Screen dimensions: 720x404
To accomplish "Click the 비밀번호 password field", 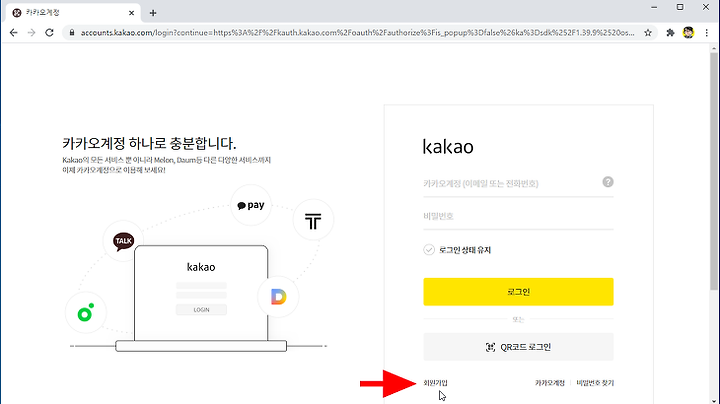I will (518, 216).
